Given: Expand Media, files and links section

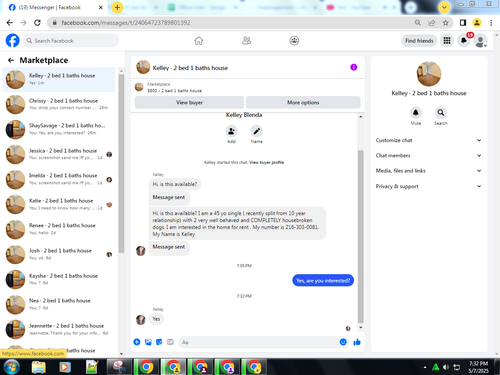Looking at the screenshot, I should pos(429,171).
